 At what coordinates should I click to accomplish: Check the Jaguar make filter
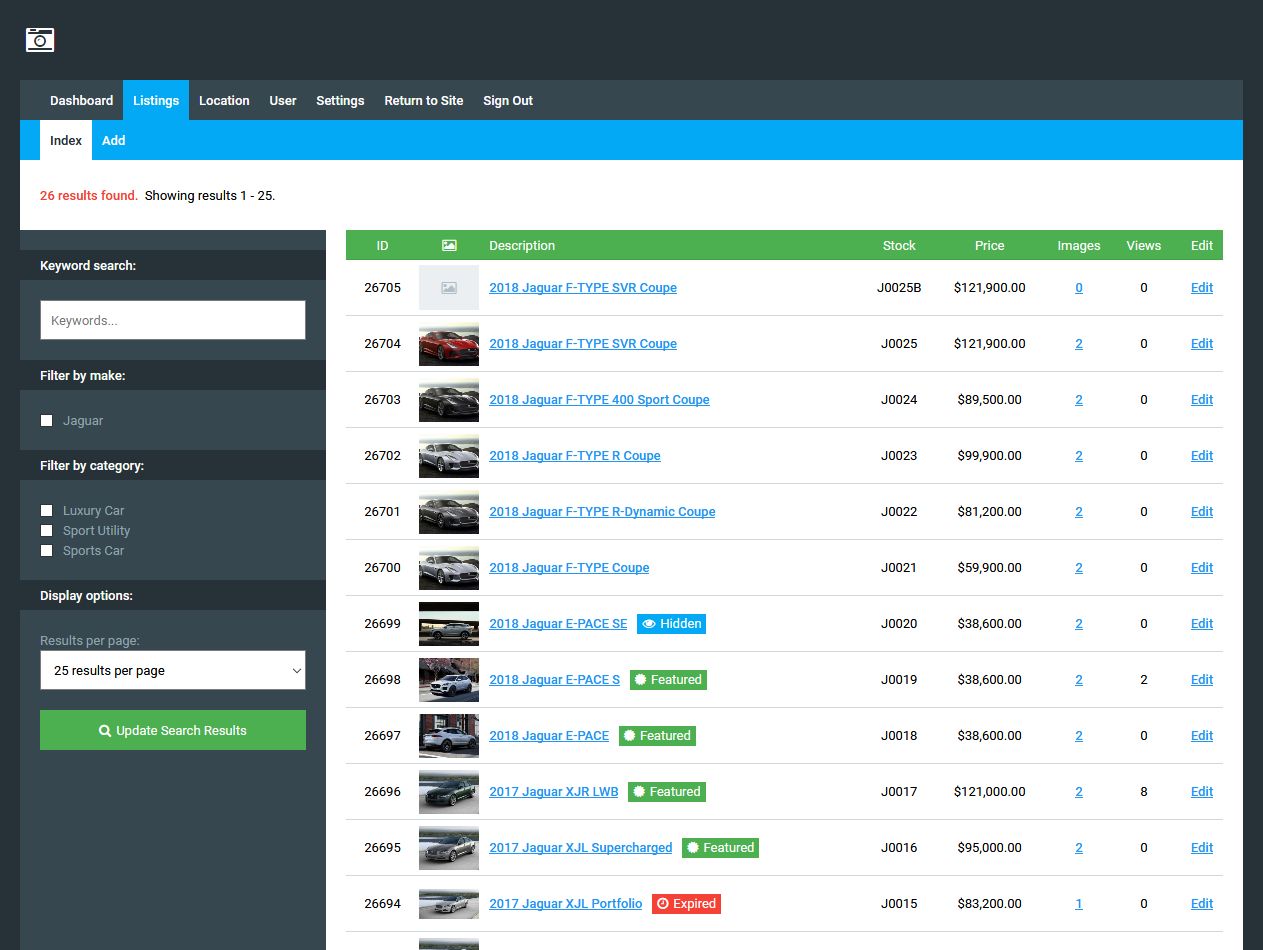[47, 421]
